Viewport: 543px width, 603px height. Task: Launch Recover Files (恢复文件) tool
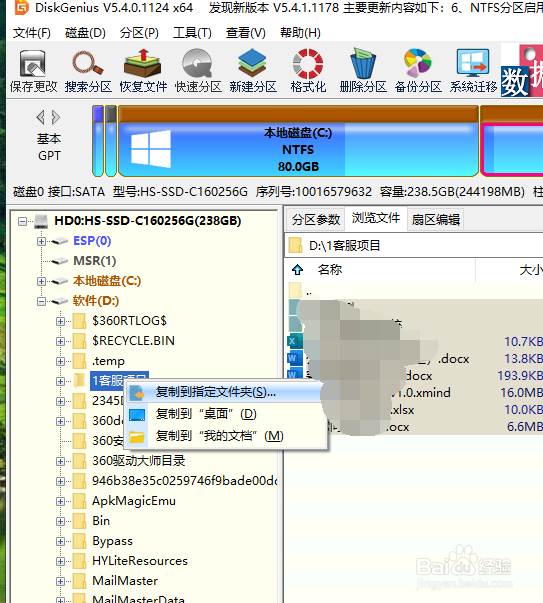click(143, 71)
